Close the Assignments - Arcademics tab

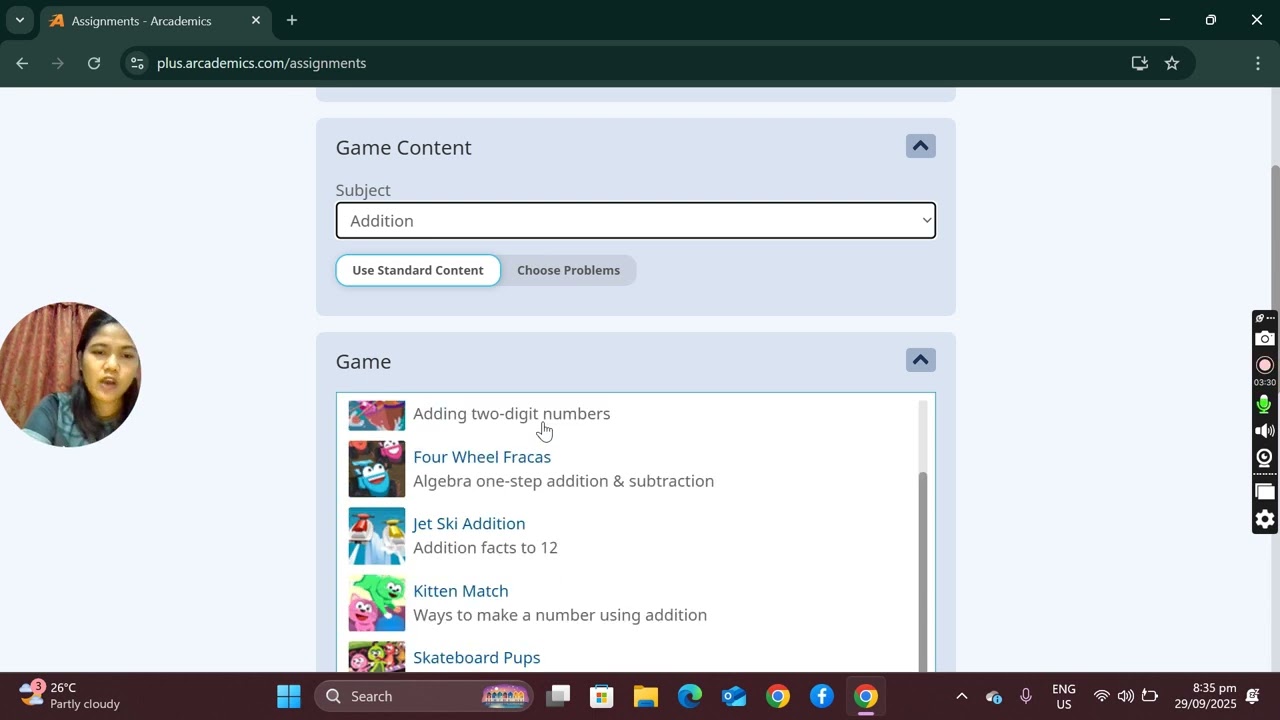coord(256,20)
